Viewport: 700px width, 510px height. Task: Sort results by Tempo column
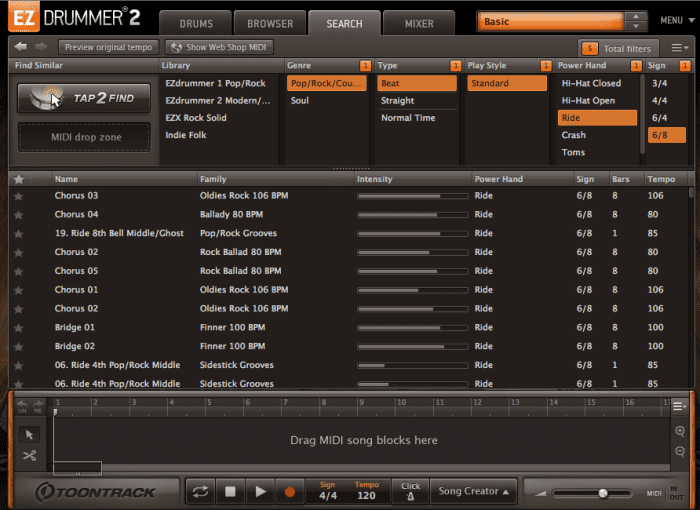667,179
